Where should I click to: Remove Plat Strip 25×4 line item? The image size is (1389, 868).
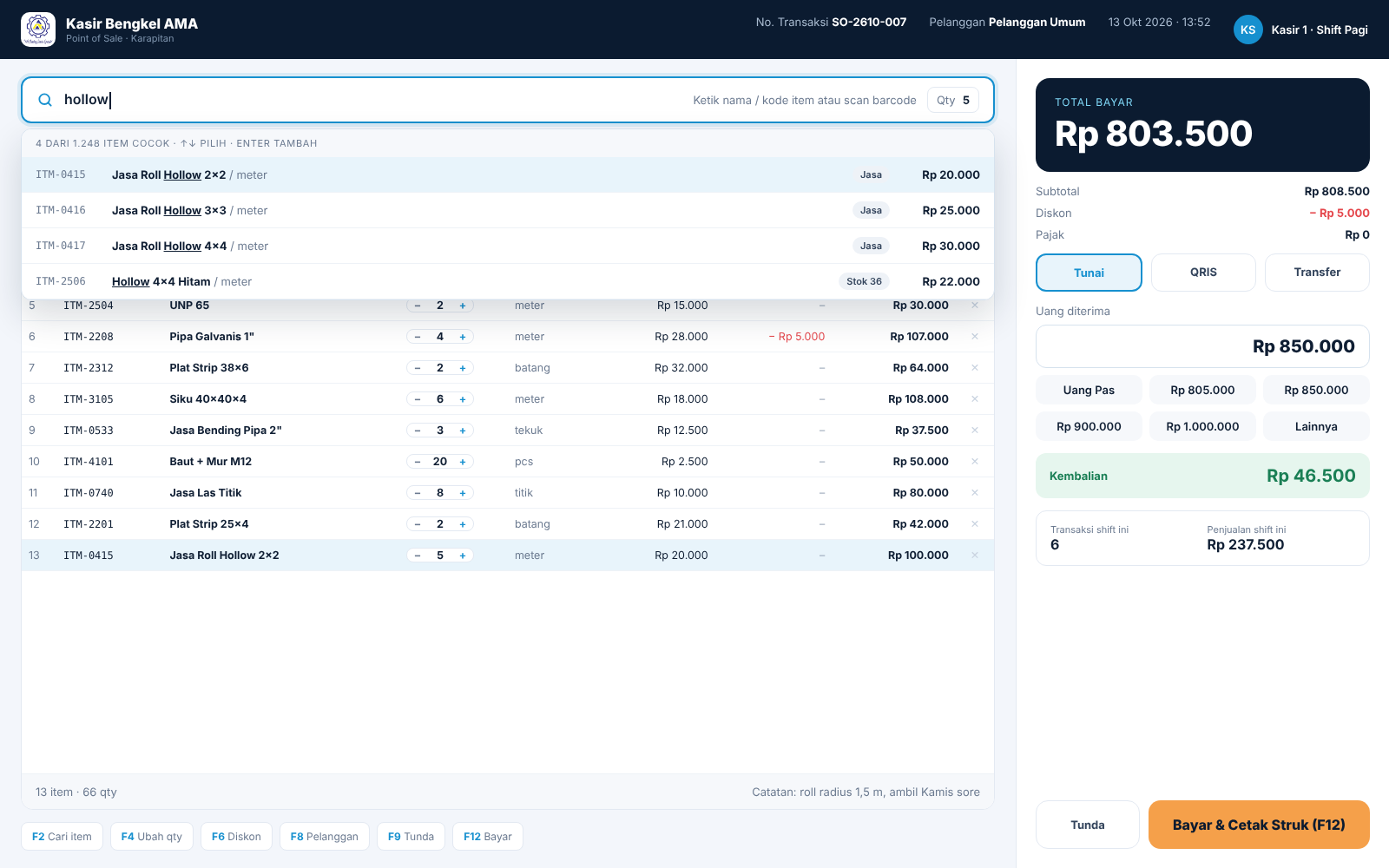975,524
